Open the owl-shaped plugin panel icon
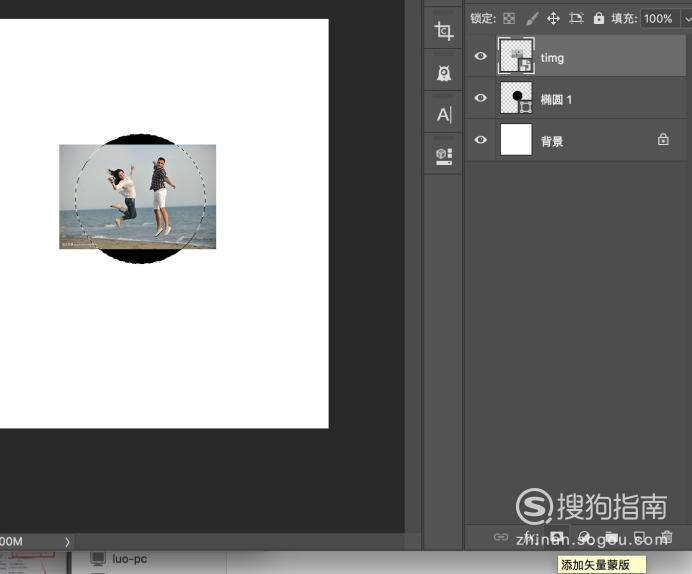This screenshot has height=574, width=692. 444,73
